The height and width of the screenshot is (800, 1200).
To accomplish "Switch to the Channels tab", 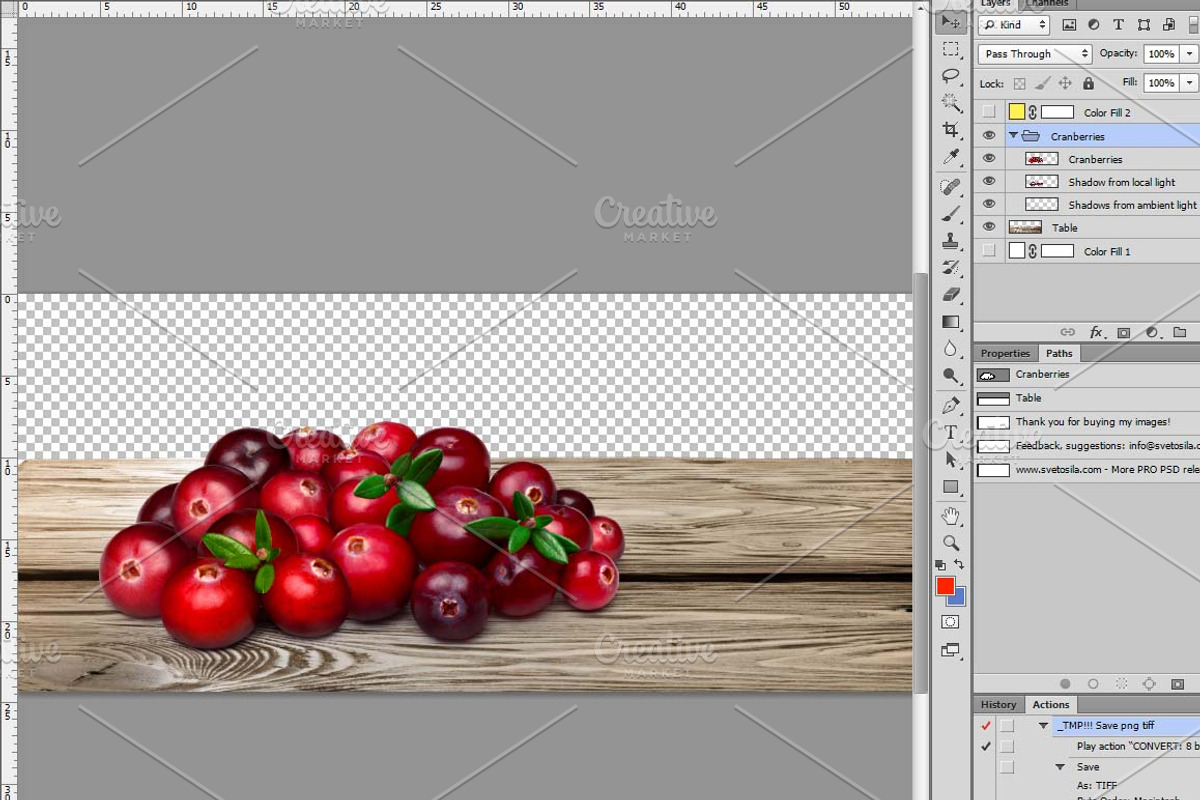I will click(x=1046, y=4).
